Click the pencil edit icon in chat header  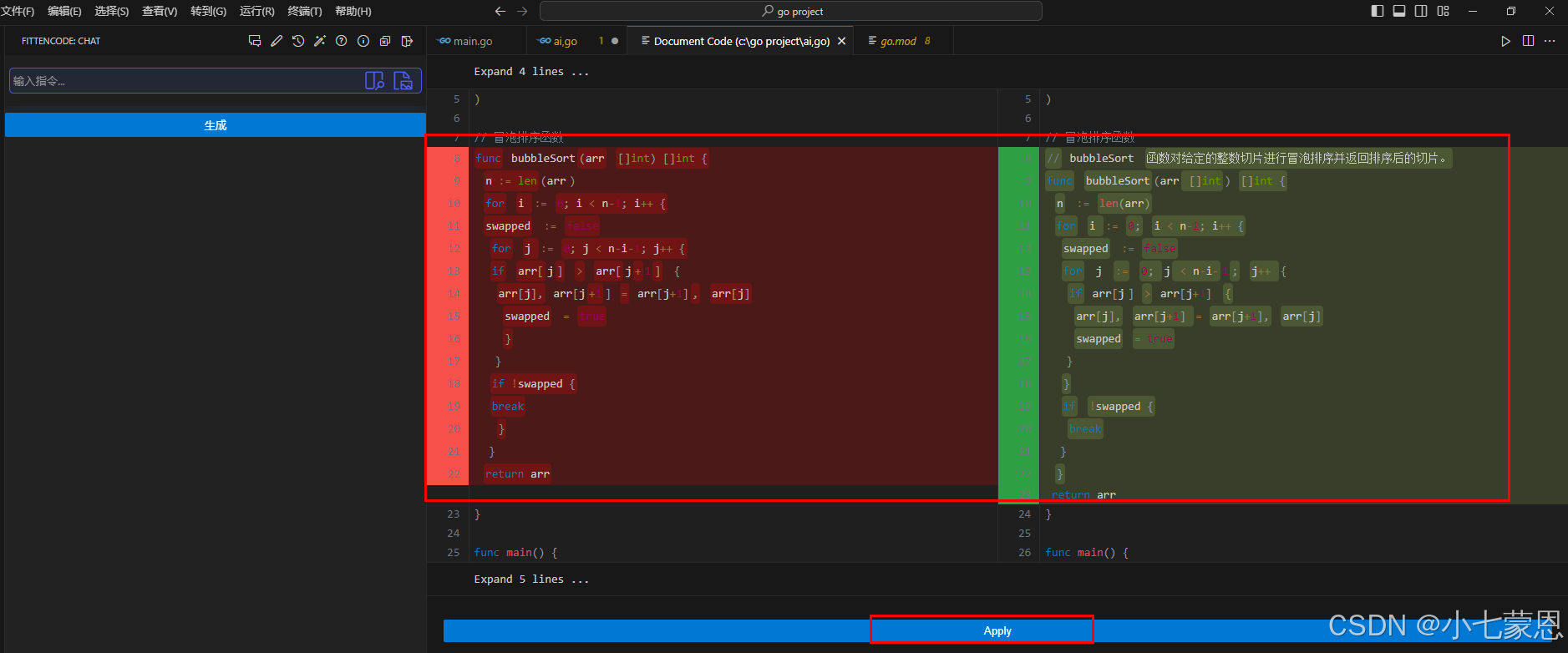pos(277,41)
